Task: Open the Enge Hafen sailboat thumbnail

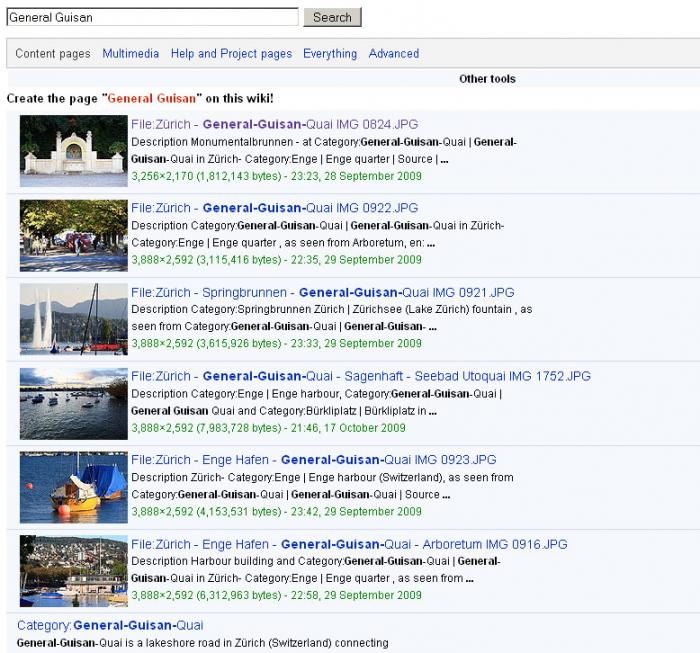Action: tap(73, 487)
